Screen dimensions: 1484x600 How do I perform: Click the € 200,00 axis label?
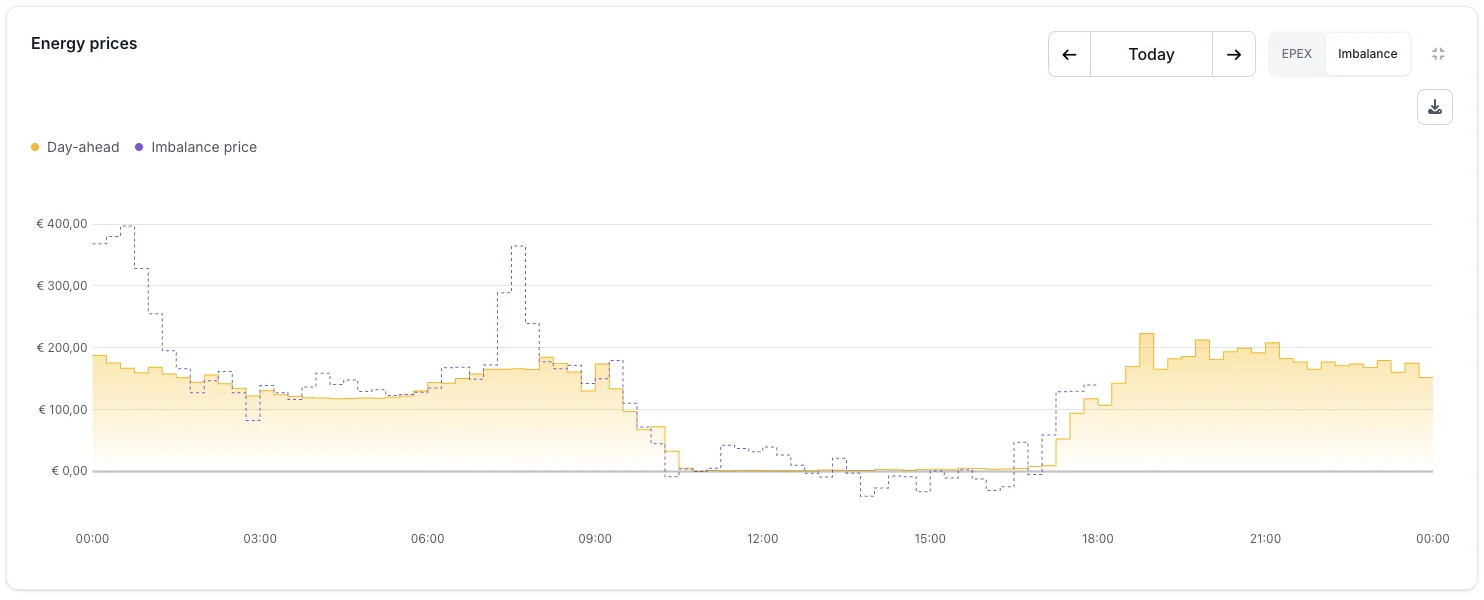[x=62, y=348]
